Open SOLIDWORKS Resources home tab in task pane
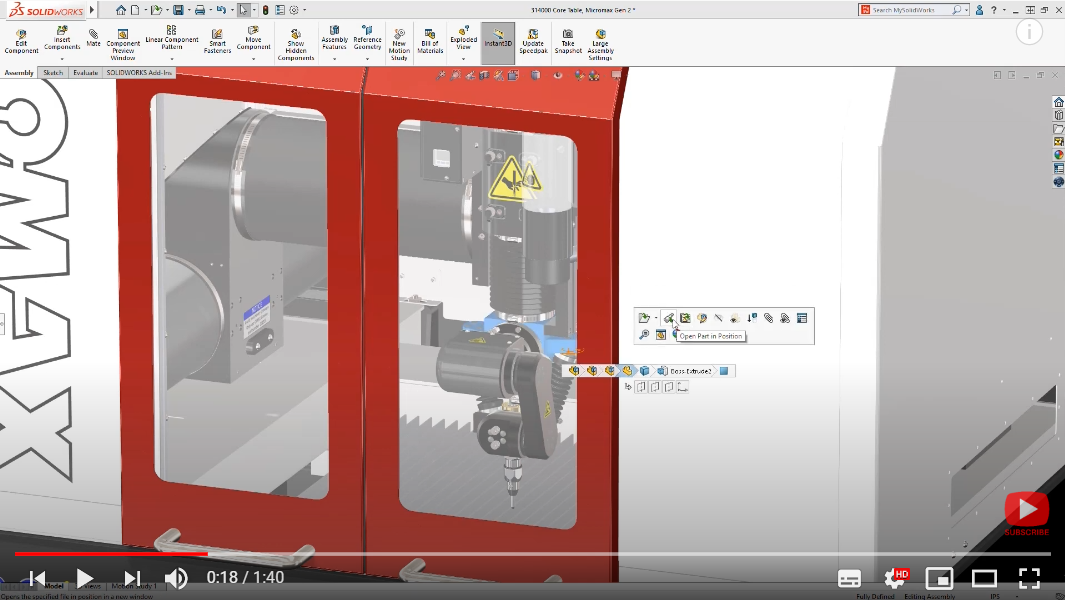The width and height of the screenshot is (1065, 600). 1058,102
